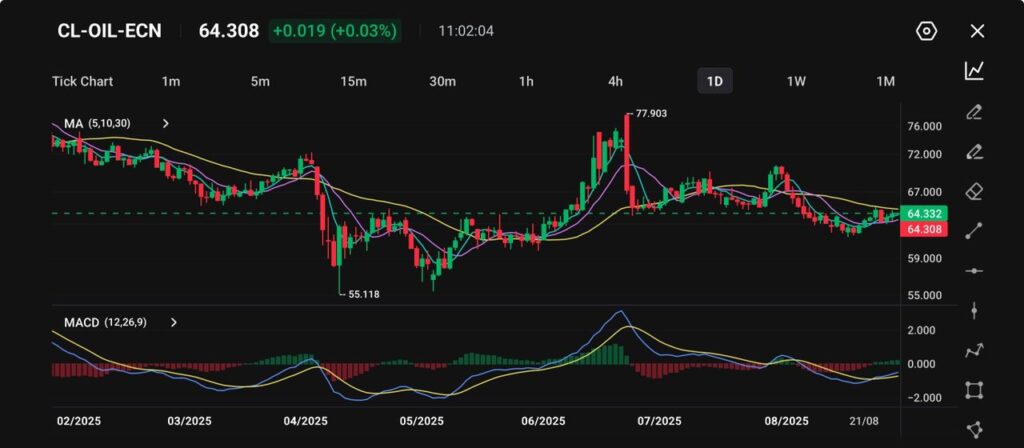
Task: Select the eraser tool
Action: click(x=974, y=191)
